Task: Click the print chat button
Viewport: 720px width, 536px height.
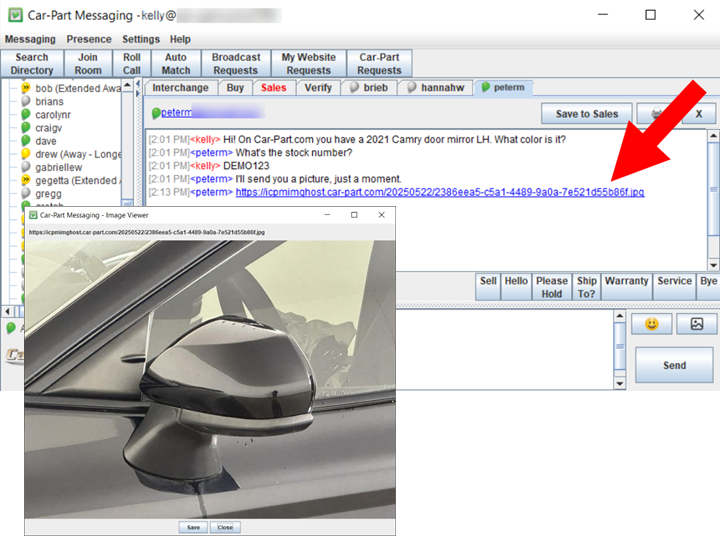Action: click(658, 113)
